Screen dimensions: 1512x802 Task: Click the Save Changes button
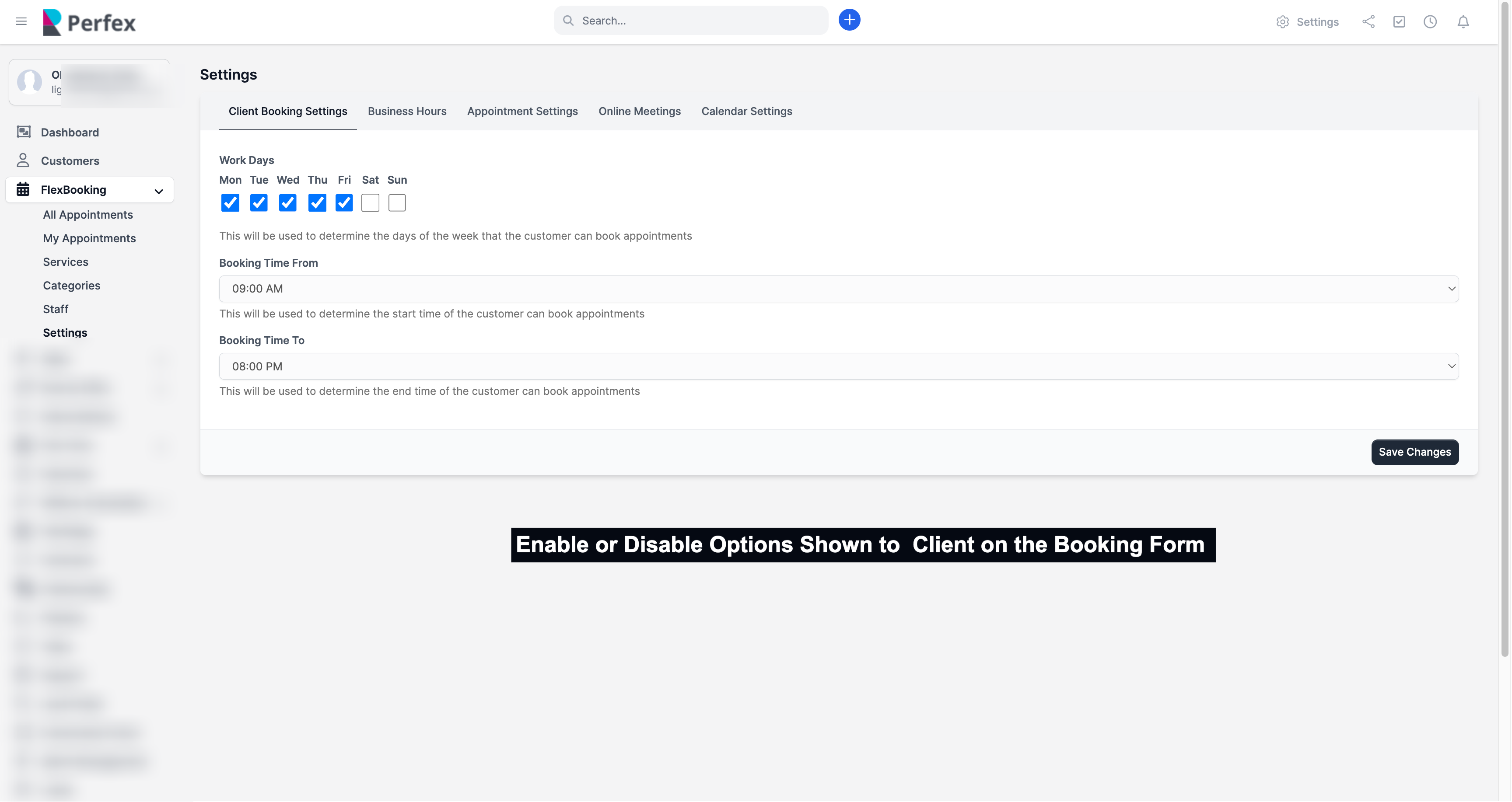pos(1414,452)
